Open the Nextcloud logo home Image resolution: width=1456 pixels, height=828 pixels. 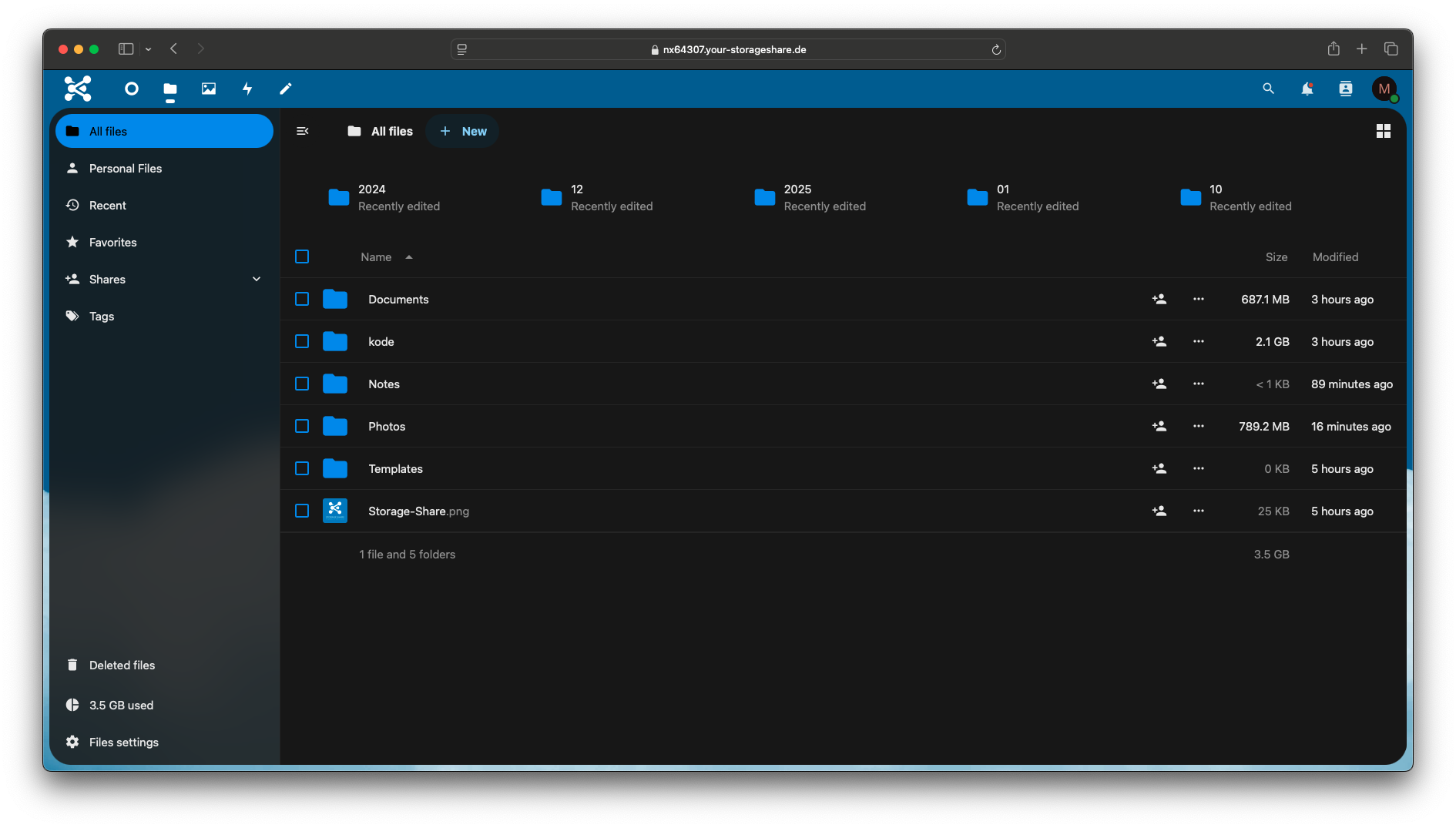point(78,89)
